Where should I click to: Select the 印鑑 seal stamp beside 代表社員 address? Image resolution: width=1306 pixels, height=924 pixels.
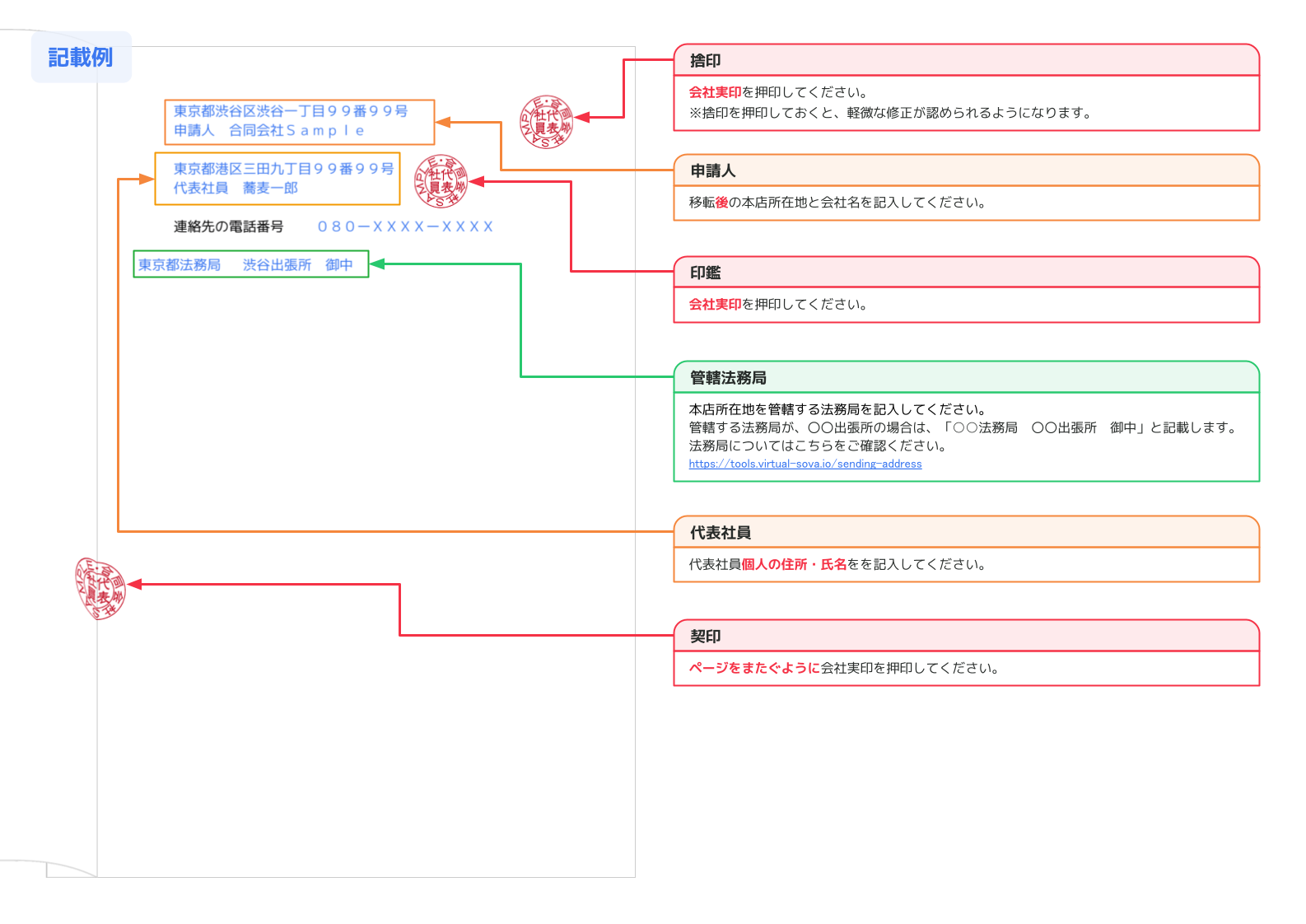tap(441, 181)
